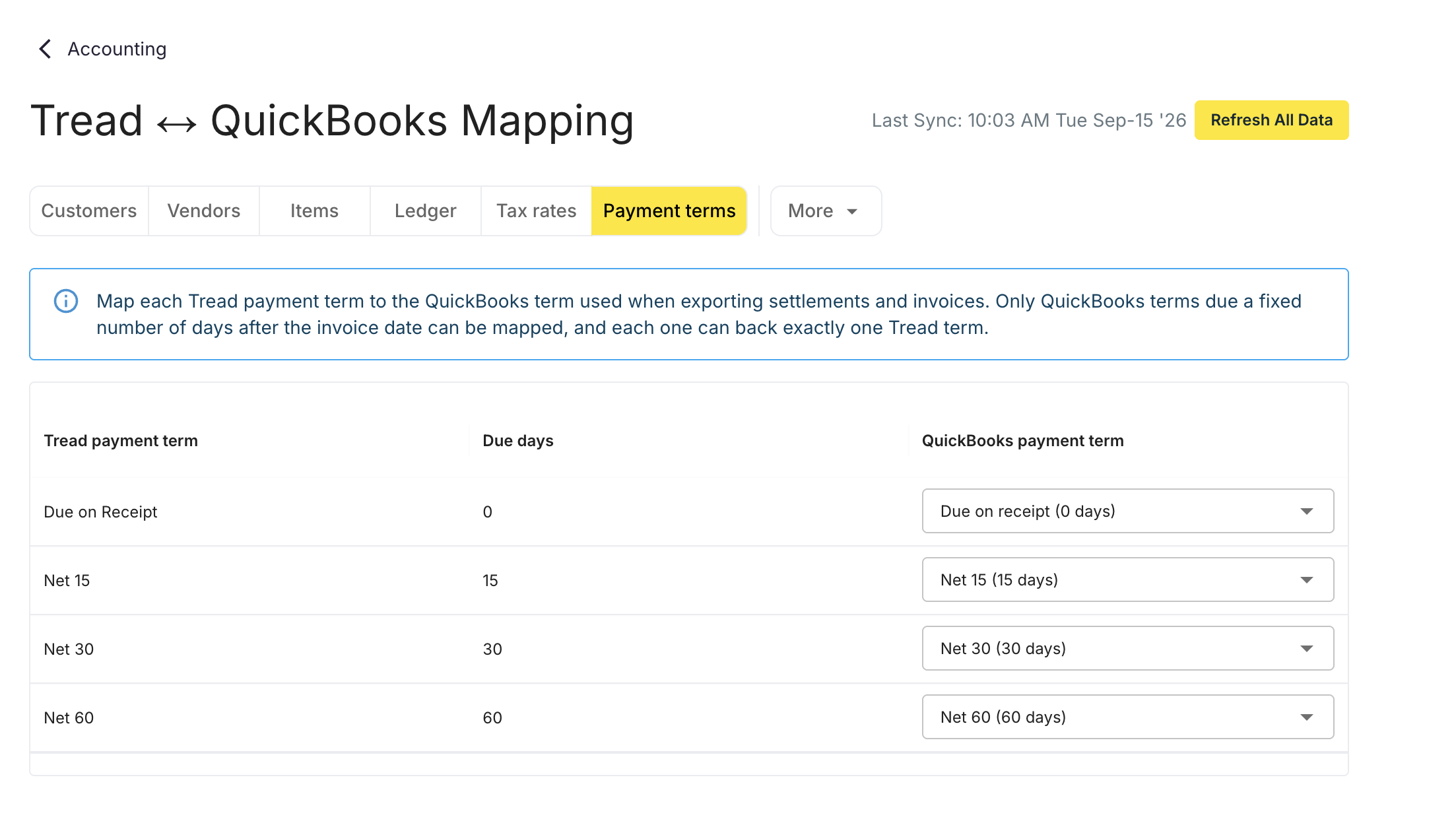Click the Tread payment term column header
The height and width of the screenshot is (829, 1456).
click(121, 441)
